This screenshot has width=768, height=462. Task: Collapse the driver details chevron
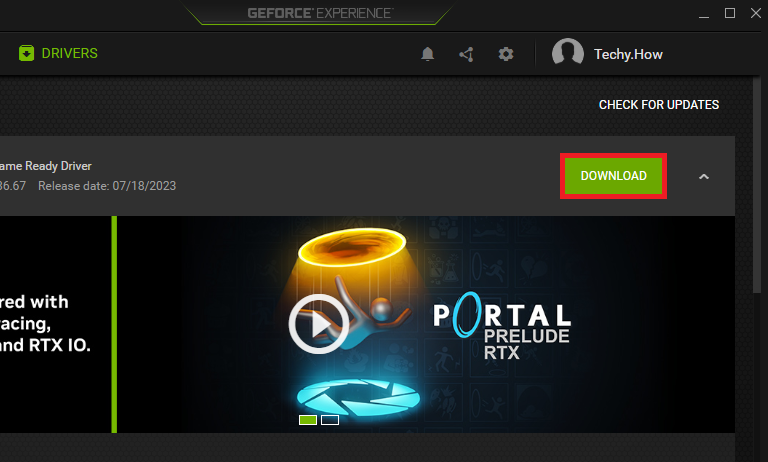[704, 176]
